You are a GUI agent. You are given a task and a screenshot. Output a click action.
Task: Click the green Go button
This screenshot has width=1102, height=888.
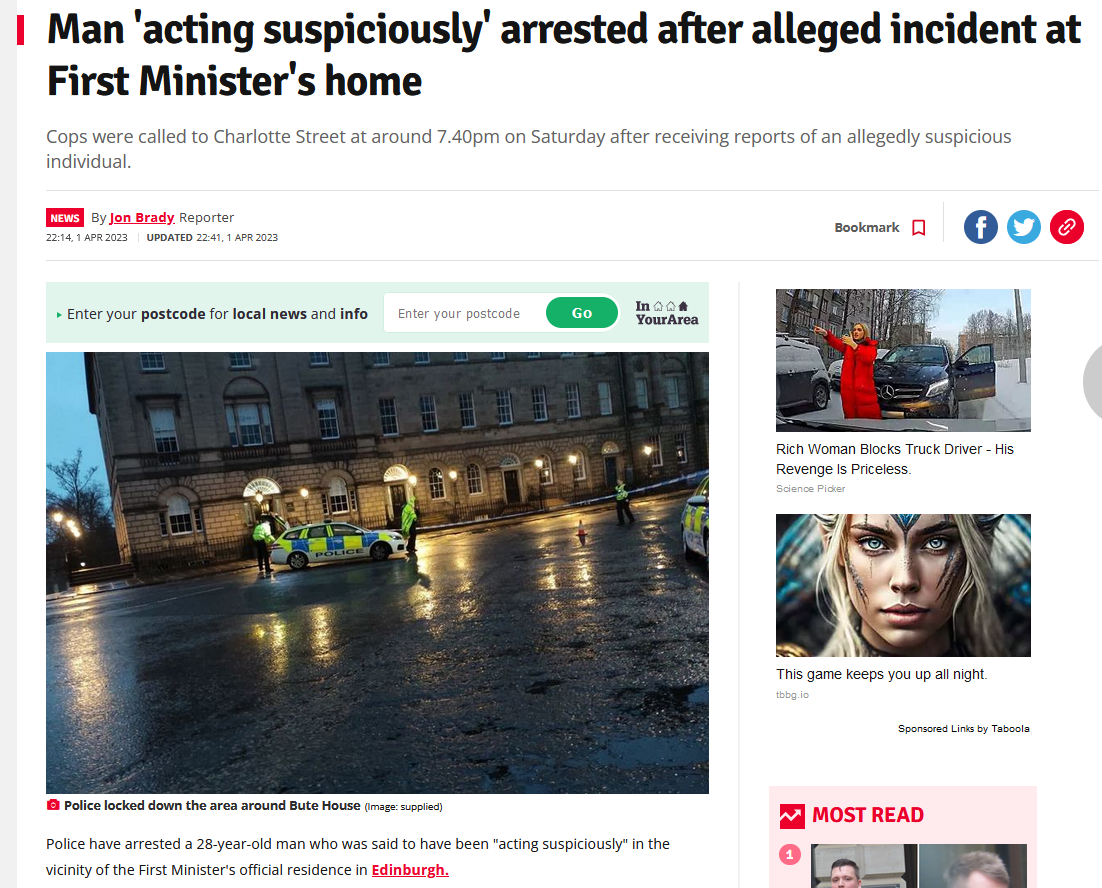[582, 313]
